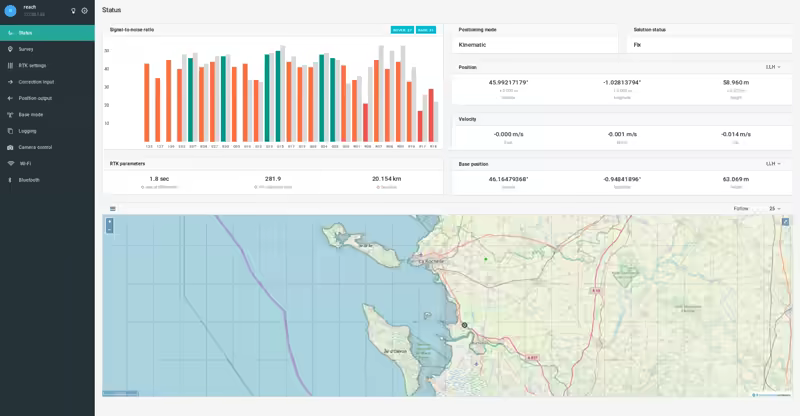This screenshot has height=416, width=800.
Task: Open the Position LLH format dropdown
Action: (772, 67)
